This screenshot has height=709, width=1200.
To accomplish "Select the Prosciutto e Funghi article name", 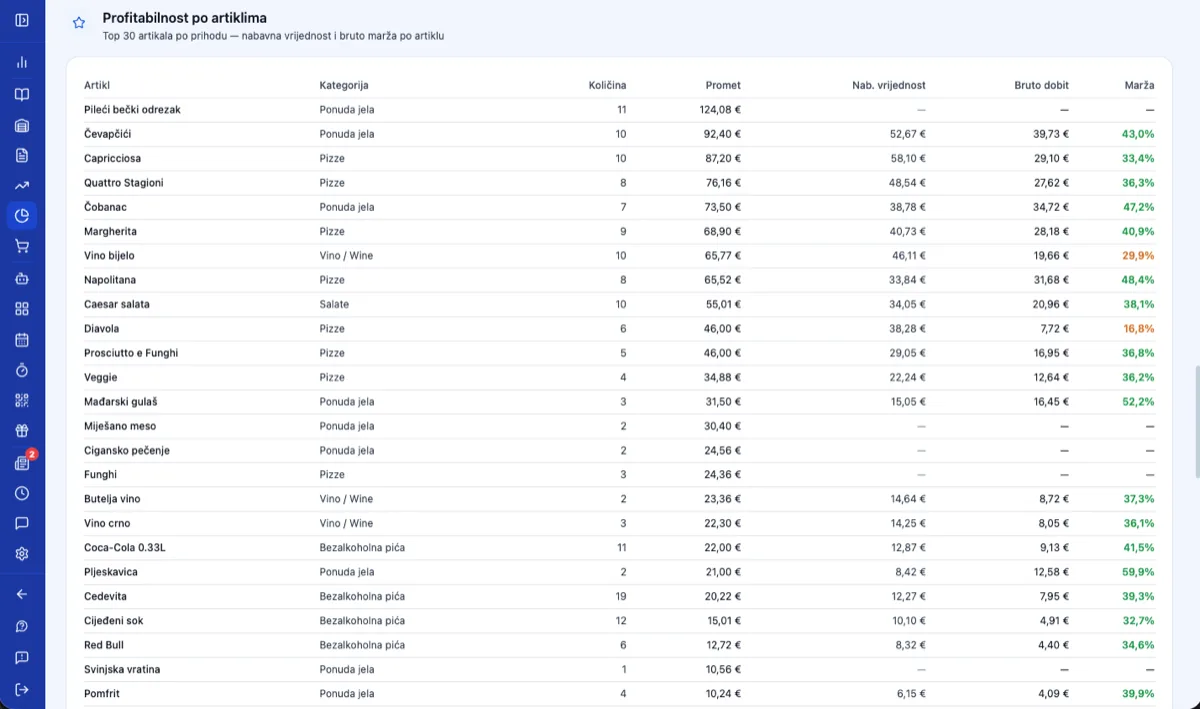I will click(x=132, y=353).
